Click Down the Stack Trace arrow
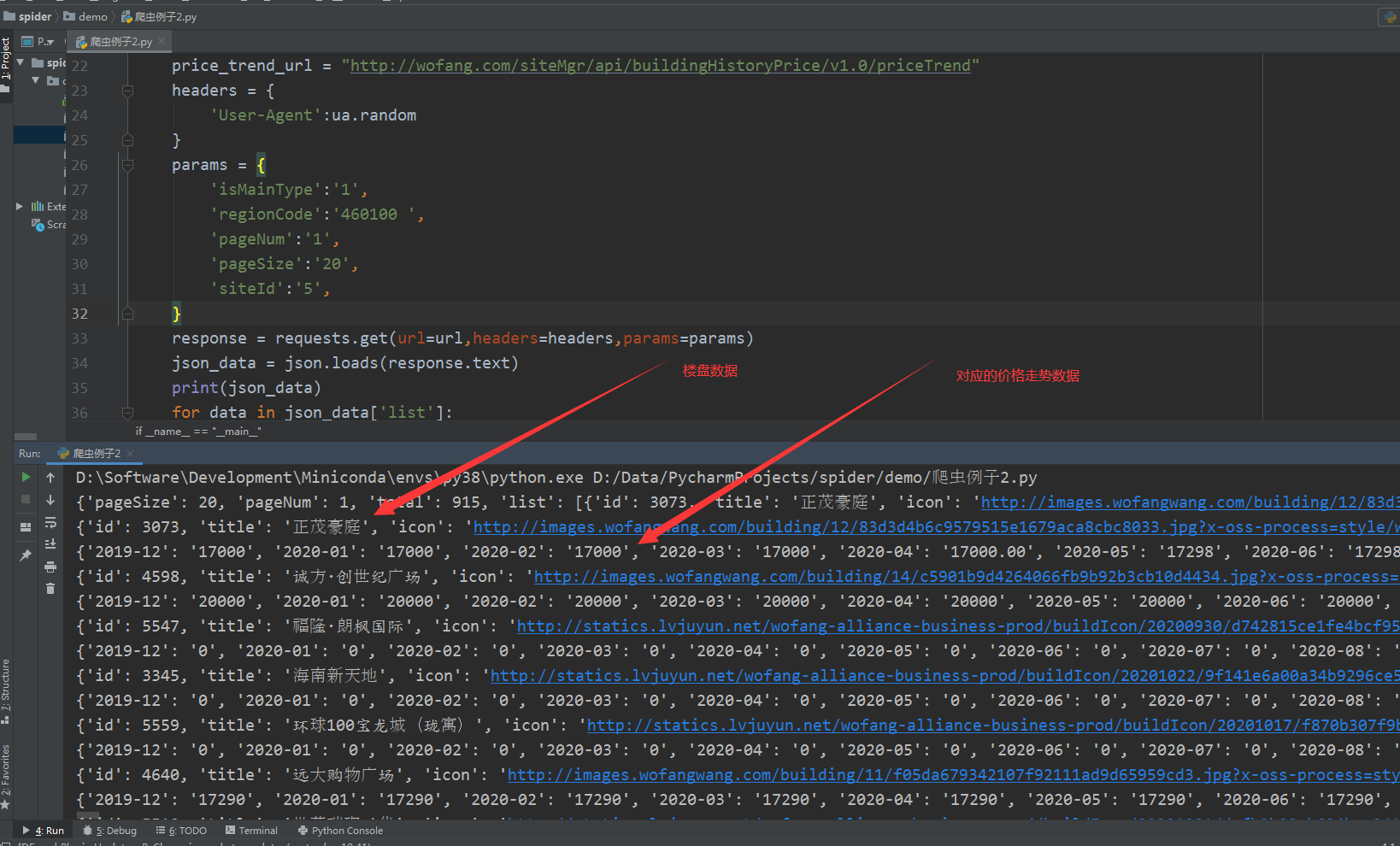Viewport: 1400px width, 846px height. click(x=50, y=499)
